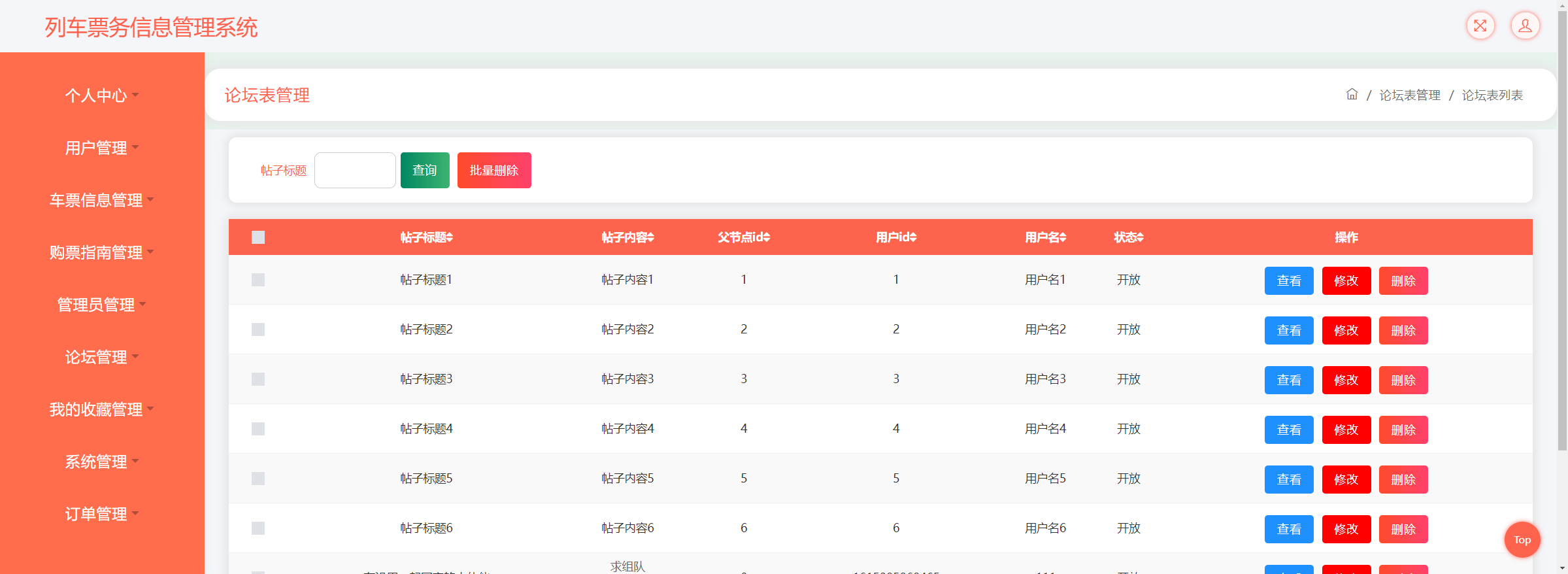This screenshot has height=574, width=1568.
Task: Toggle the select-all checkbox in table header
Action: pos(258,237)
